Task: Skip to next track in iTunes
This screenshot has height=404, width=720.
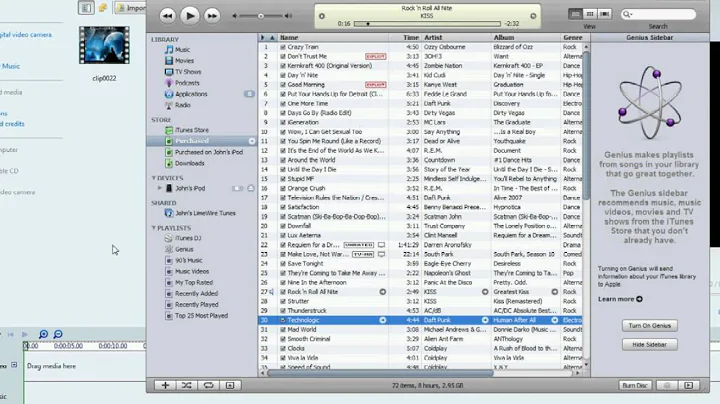Action: coord(212,16)
